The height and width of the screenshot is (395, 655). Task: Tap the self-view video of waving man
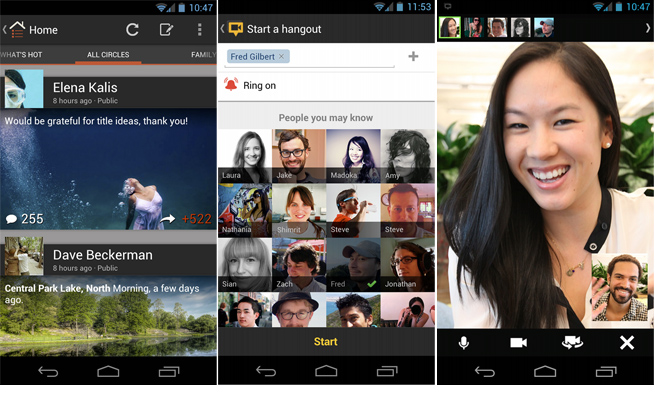pyautogui.click(x=620, y=287)
